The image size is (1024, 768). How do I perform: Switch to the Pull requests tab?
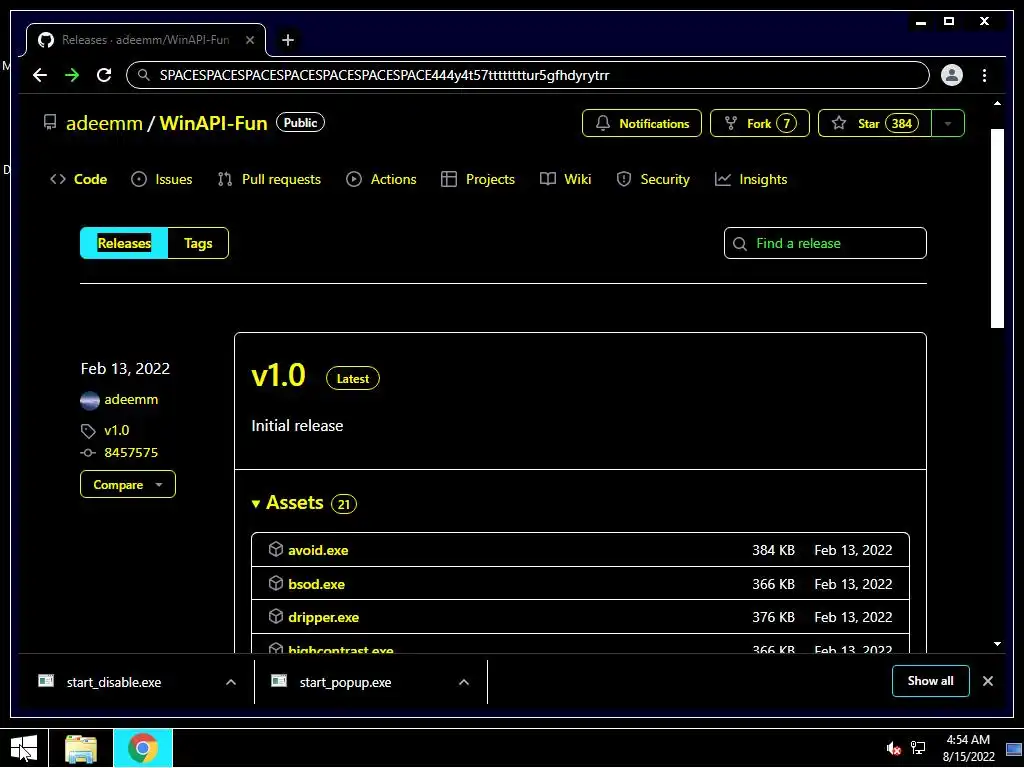tap(269, 179)
